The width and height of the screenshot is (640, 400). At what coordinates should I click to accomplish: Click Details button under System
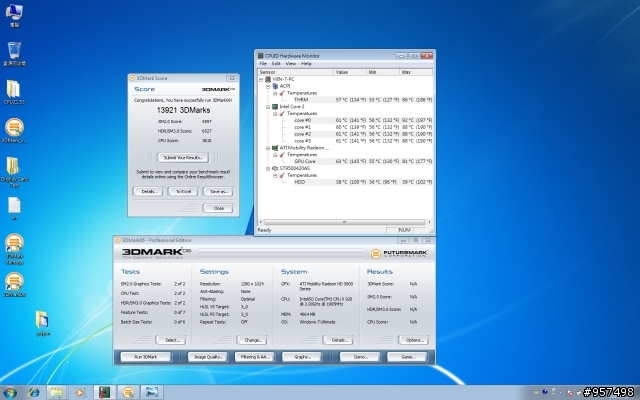338,340
